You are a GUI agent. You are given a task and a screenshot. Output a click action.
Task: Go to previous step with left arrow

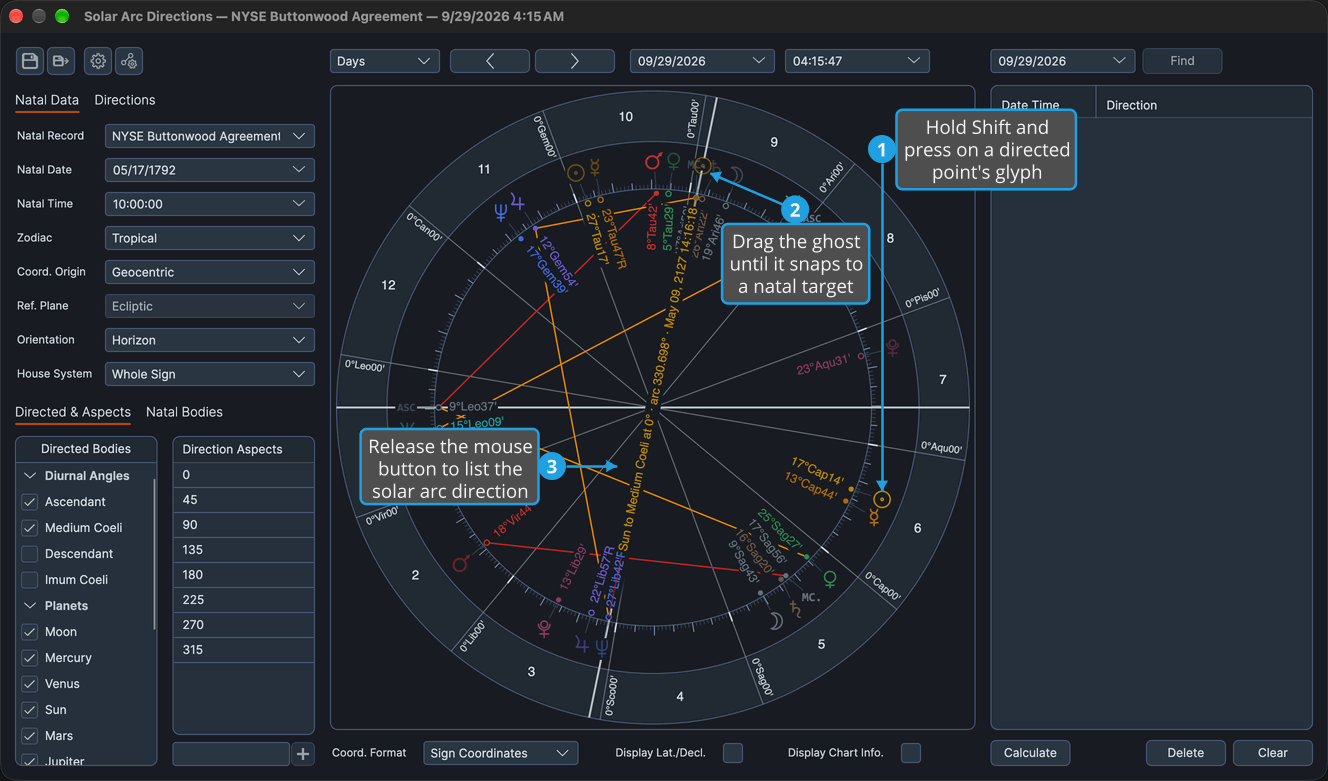point(490,61)
